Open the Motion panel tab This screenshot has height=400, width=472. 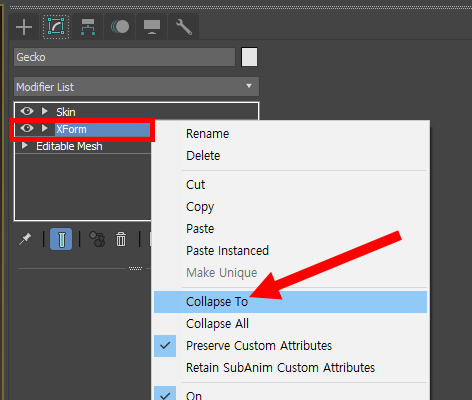[120, 27]
